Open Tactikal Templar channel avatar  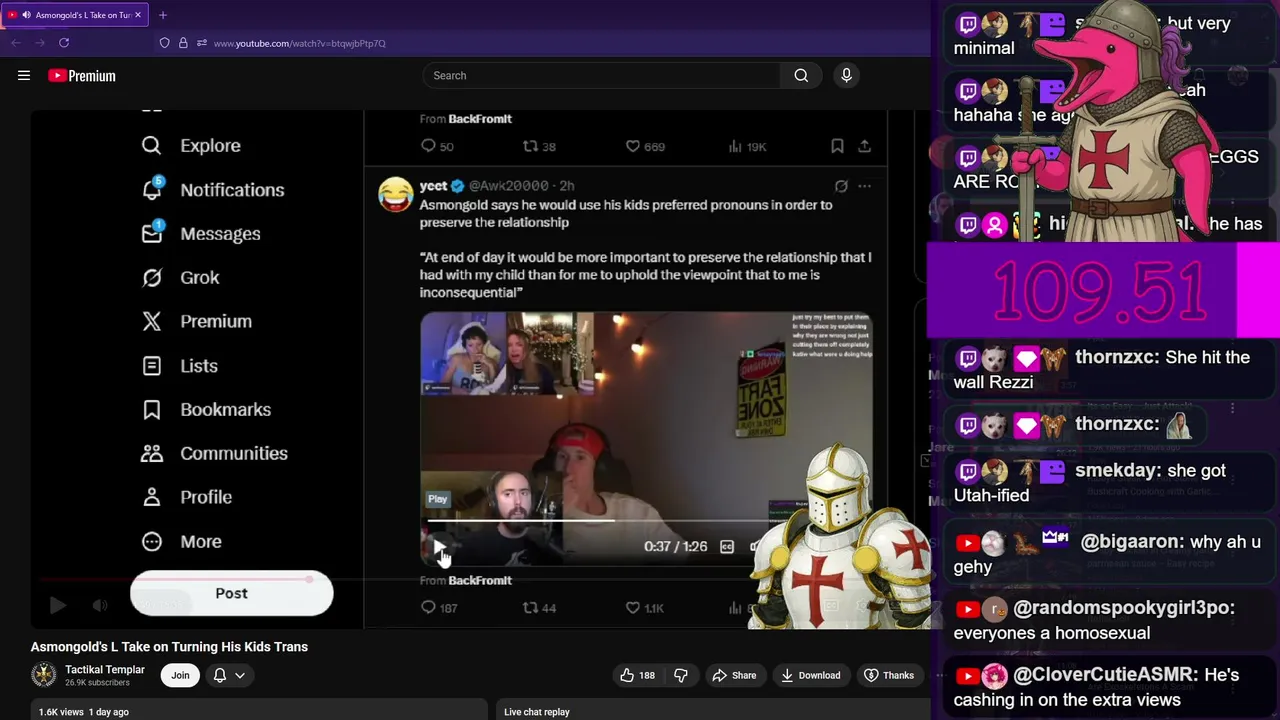tap(43, 675)
